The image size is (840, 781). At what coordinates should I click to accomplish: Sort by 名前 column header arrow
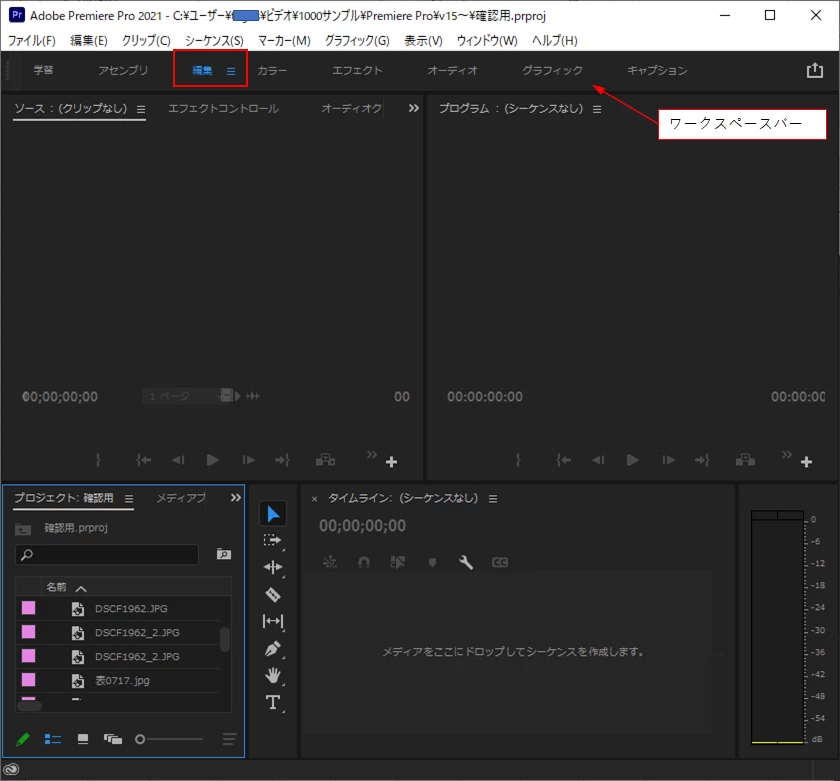pos(81,589)
